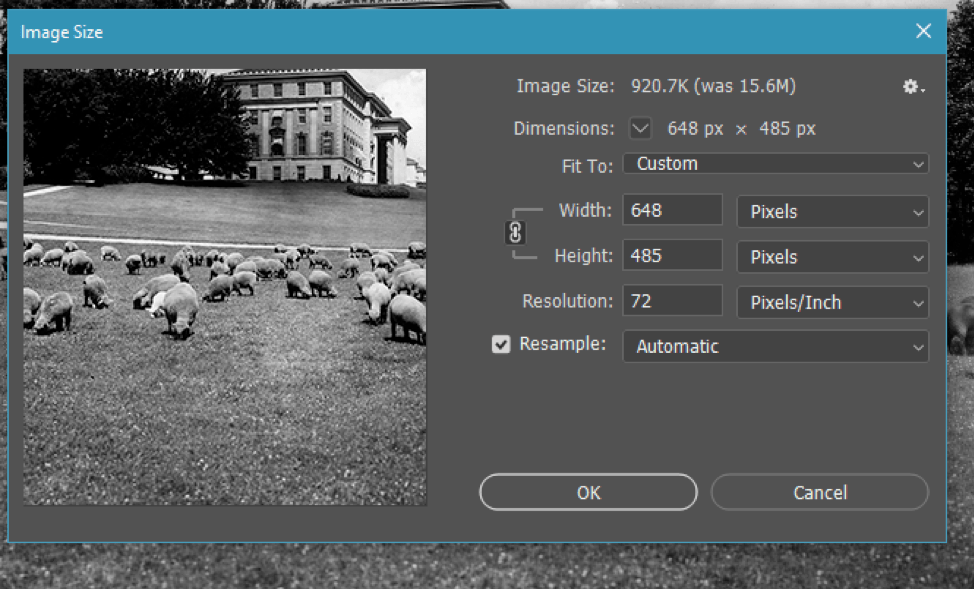Click the Height input field
Viewport: 974px width, 589px height.
[673, 255]
